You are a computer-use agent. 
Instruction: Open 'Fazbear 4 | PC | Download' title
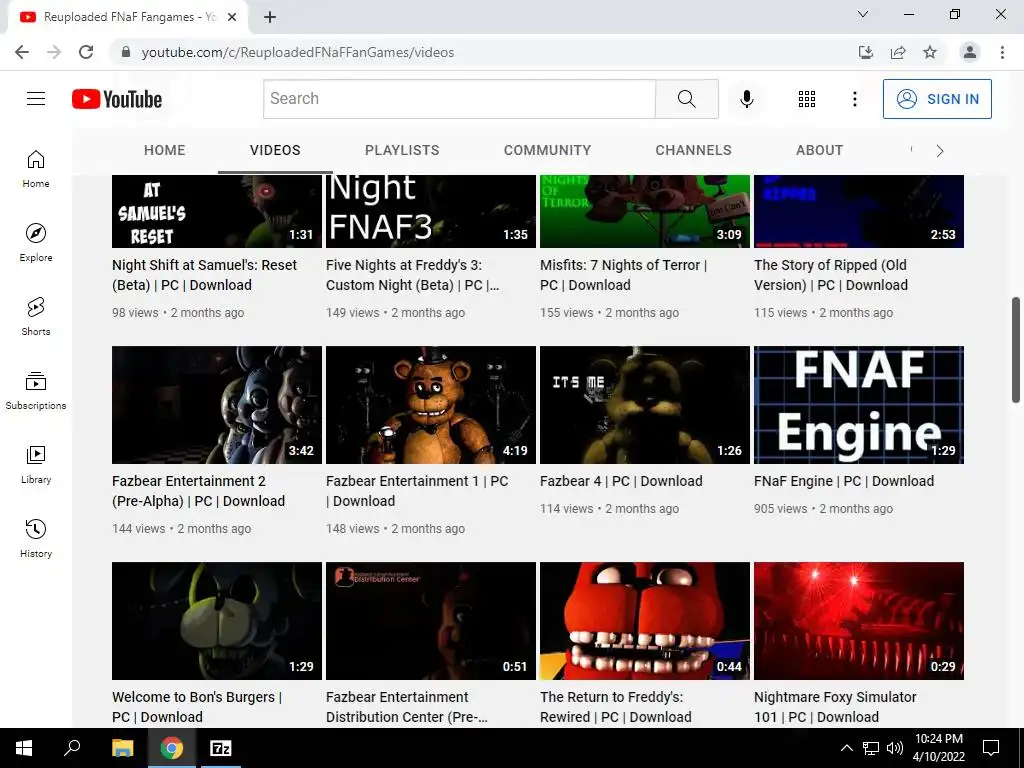click(621, 481)
